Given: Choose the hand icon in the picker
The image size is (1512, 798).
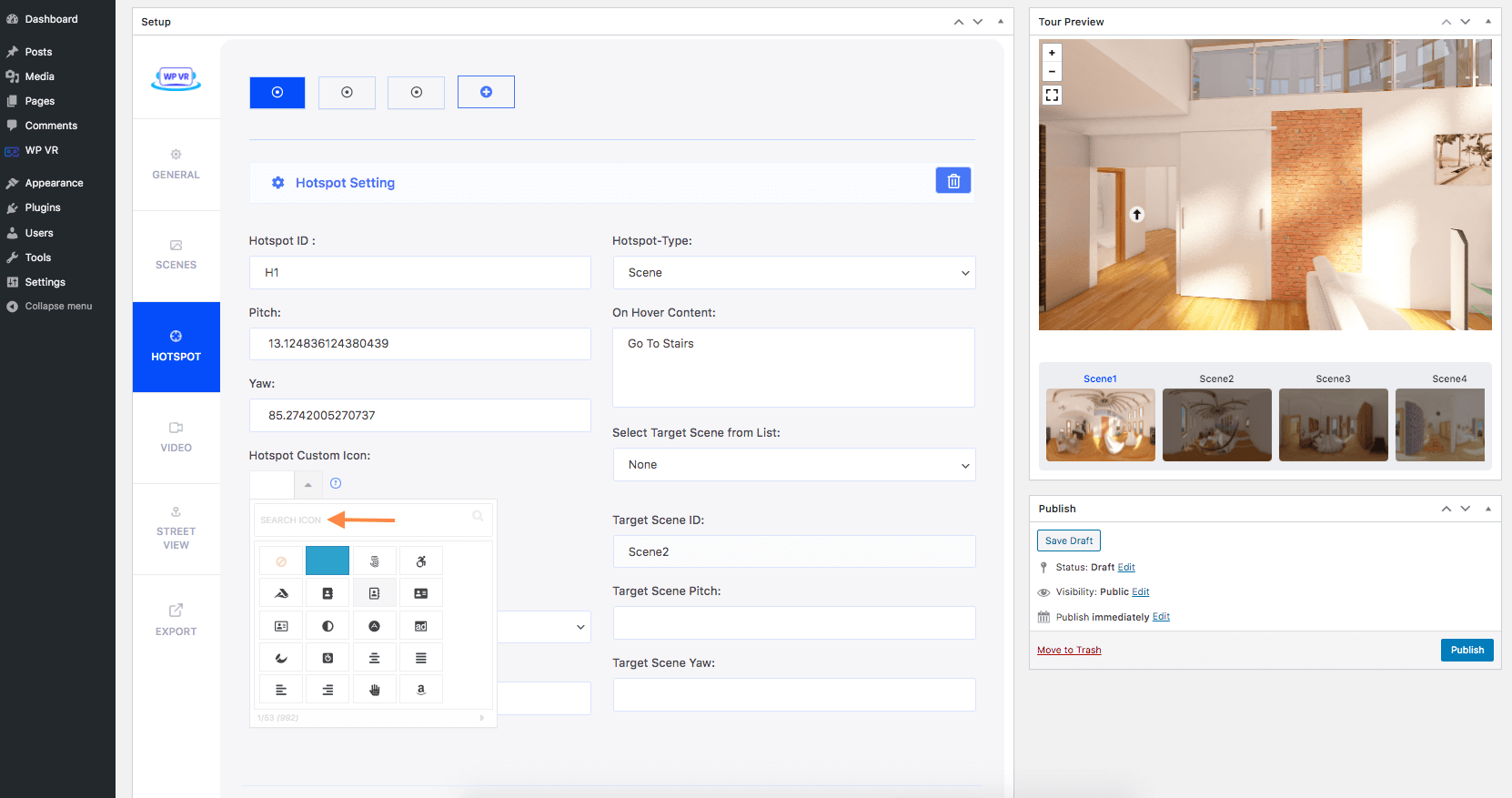Looking at the screenshot, I should coord(374,690).
